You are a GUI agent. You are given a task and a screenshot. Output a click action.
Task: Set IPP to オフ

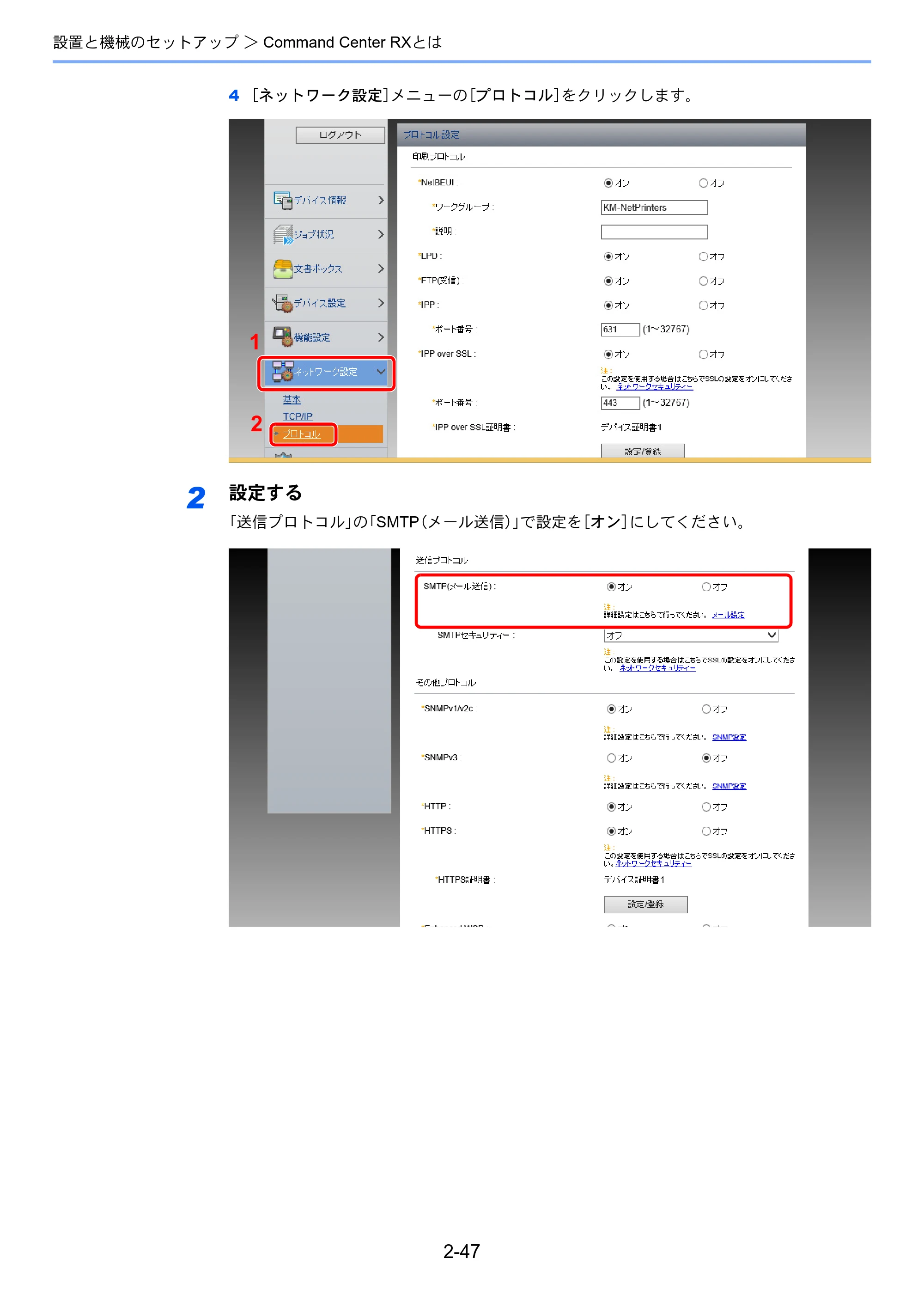[x=703, y=306]
